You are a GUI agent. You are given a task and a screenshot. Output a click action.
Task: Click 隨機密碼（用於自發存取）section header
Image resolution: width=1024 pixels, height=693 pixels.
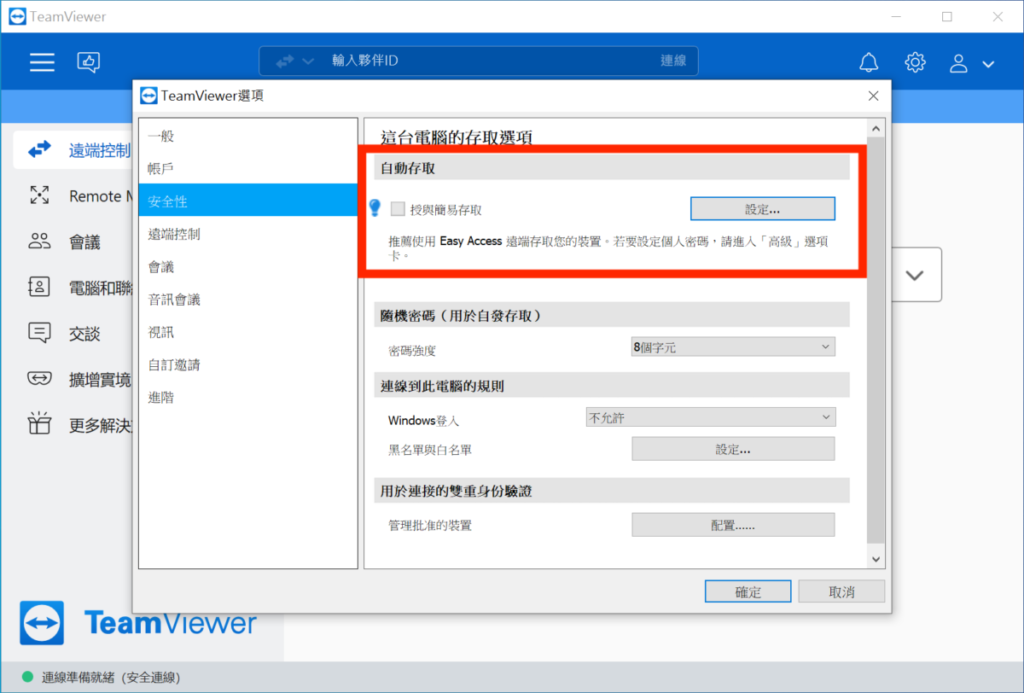point(612,315)
